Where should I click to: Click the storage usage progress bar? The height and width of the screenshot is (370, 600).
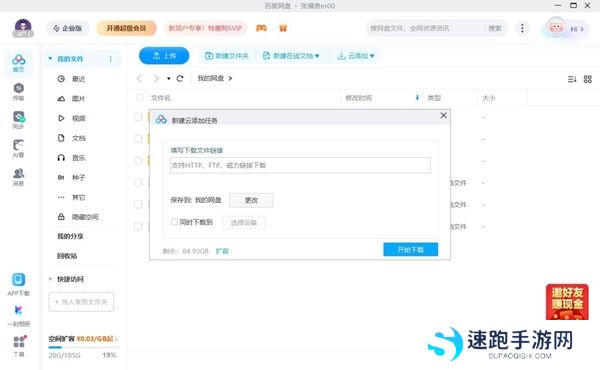click(84, 347)
